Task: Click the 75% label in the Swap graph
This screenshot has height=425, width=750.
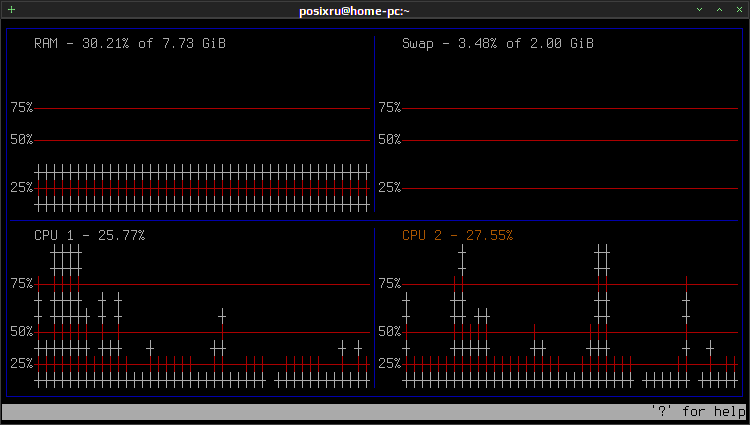Action: pyautogui.click(x=390, y=108)
